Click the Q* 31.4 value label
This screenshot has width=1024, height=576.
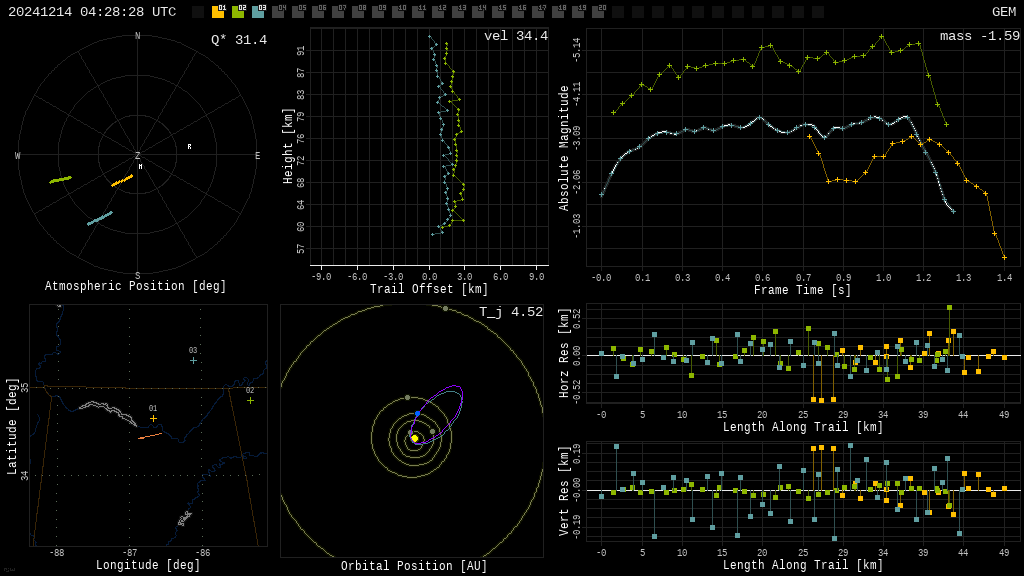pos(238,40)
